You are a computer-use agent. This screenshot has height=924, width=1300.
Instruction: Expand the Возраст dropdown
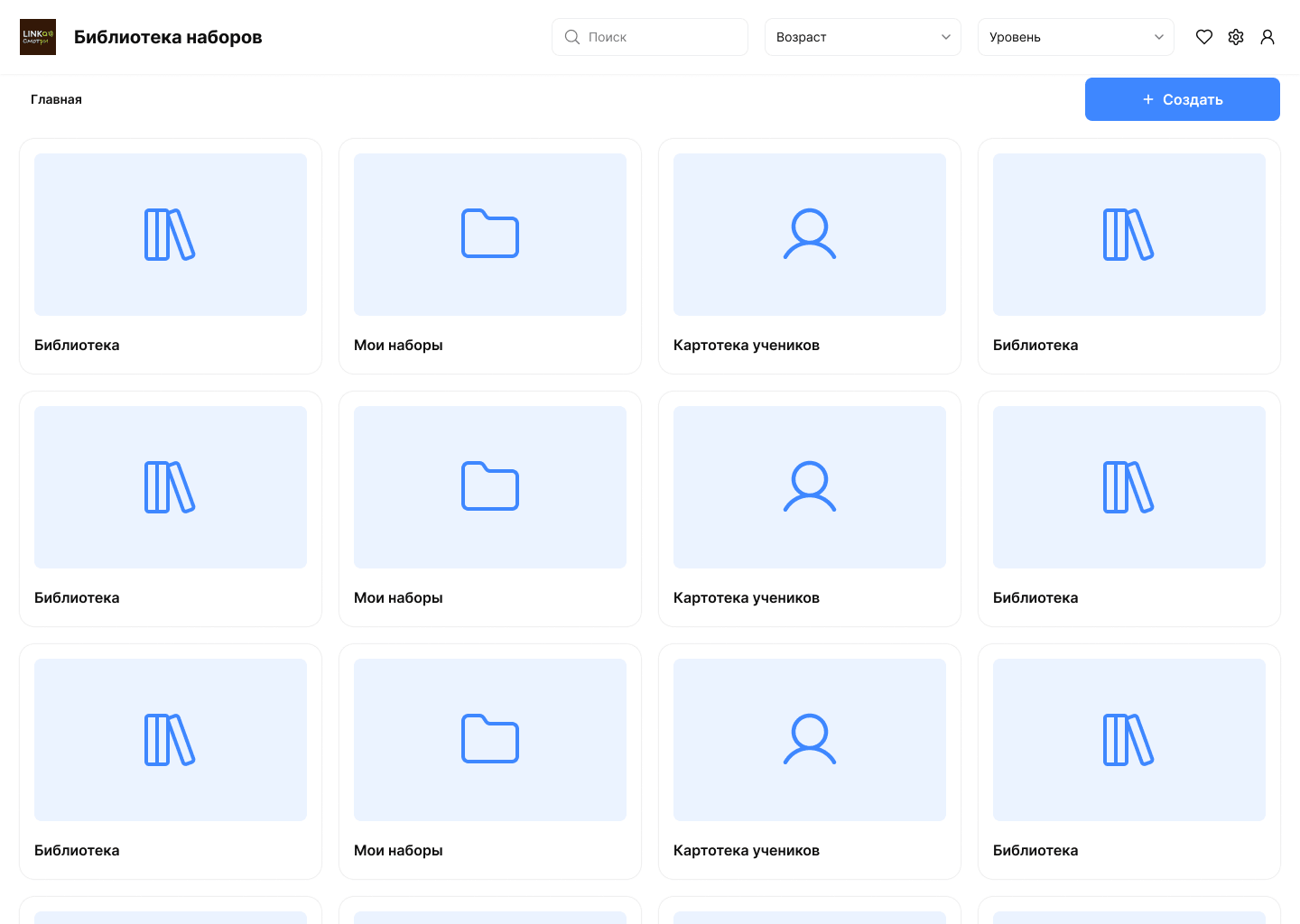[863, 37]
